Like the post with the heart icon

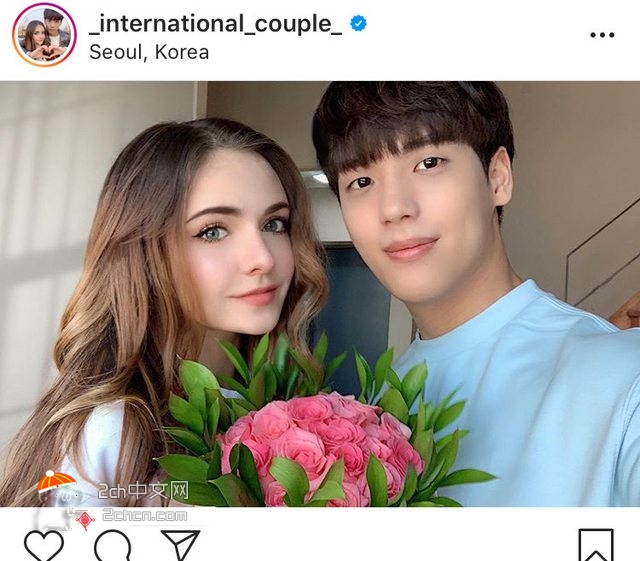click(44, 545)
